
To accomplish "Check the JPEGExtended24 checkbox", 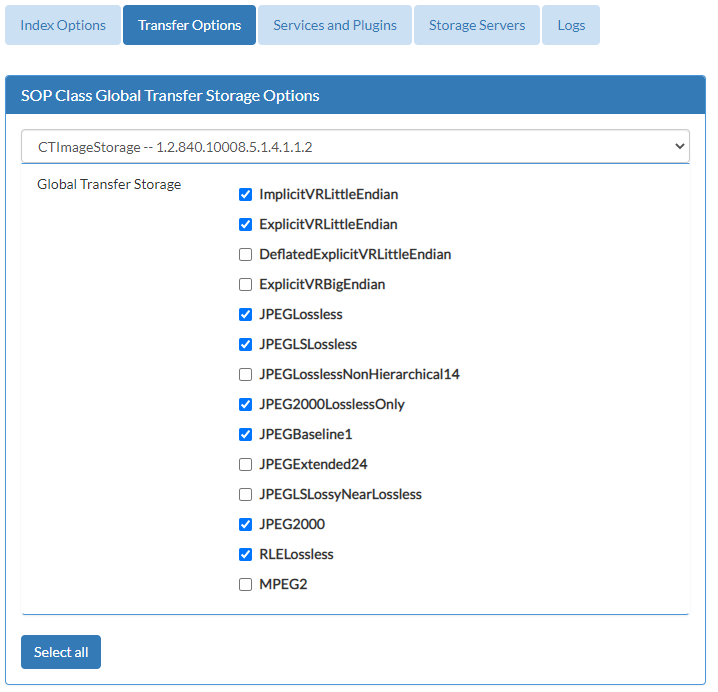I will coord(245,464).
